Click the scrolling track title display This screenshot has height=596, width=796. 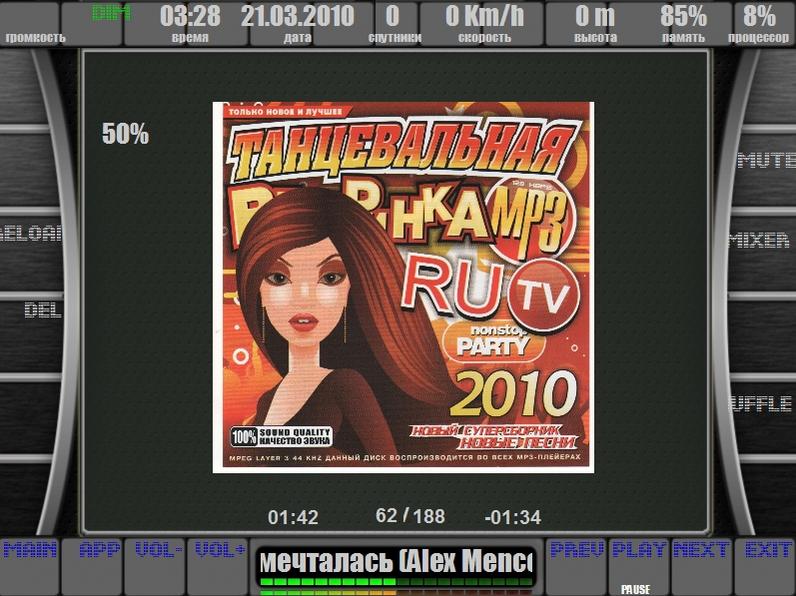click(x=396, y=563)
